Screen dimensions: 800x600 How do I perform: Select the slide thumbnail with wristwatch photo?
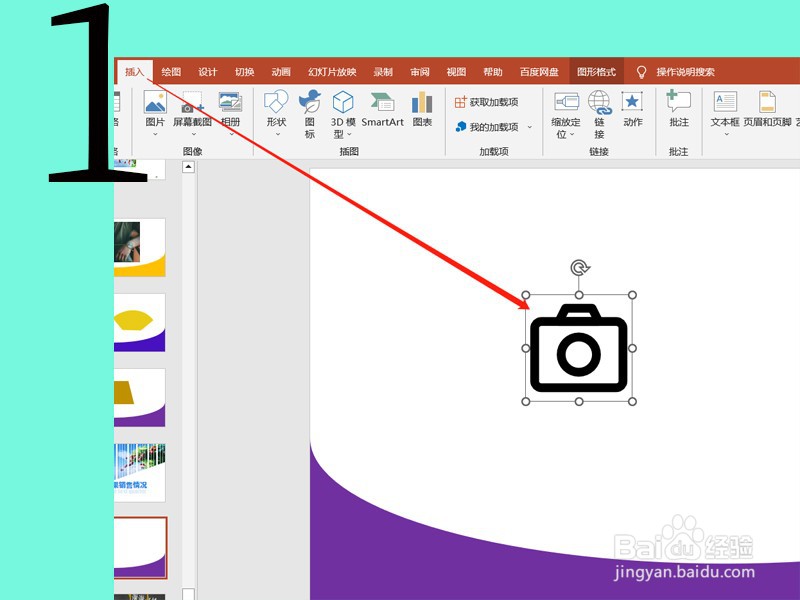[139, 247]
